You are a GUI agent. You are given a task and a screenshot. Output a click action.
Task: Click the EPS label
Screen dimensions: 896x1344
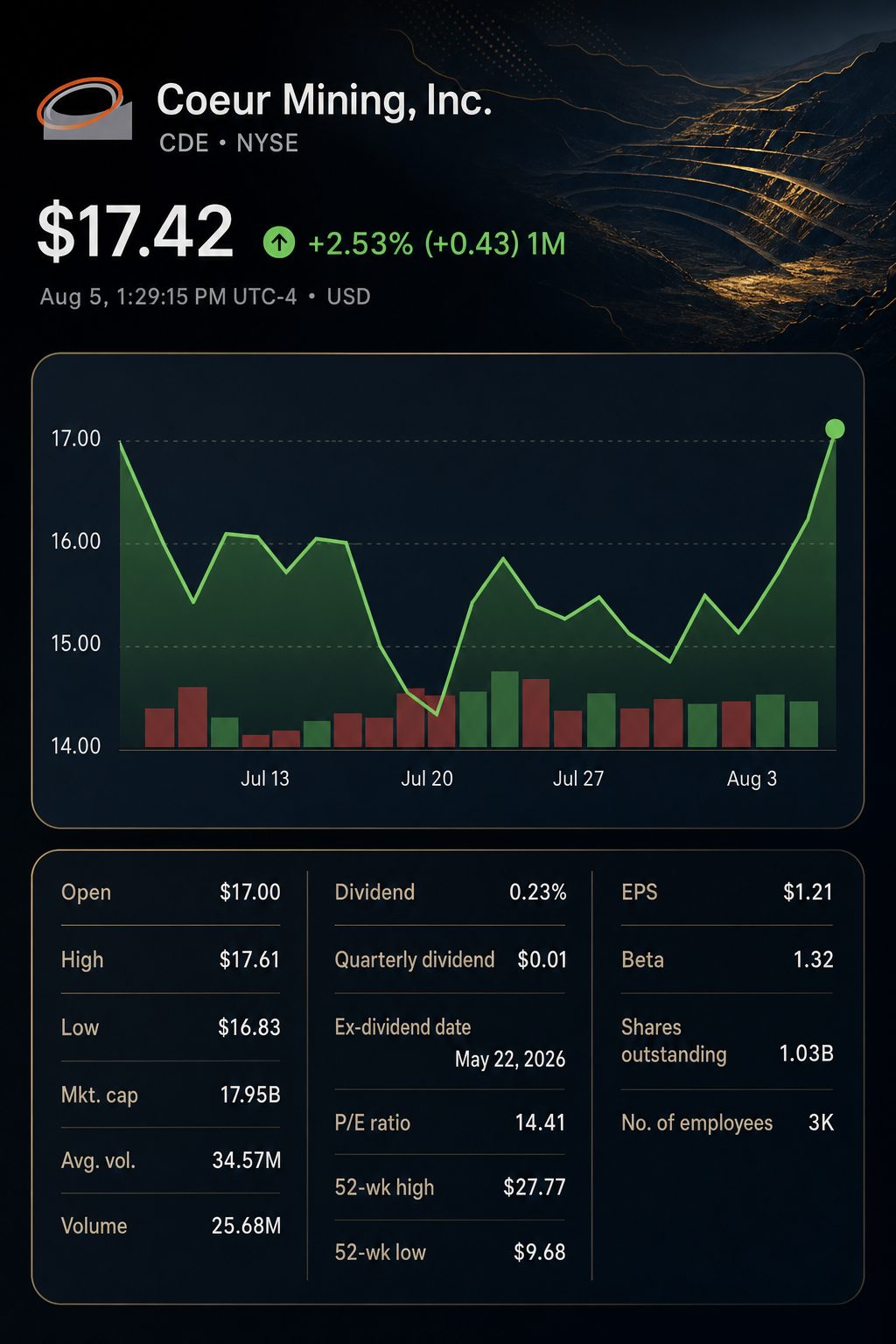tap(639, 892)
